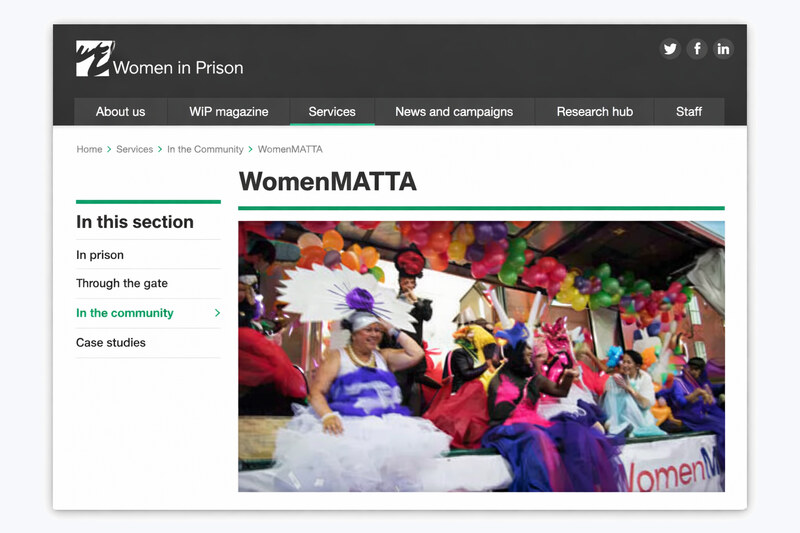Expand the In the community chevron
800x533 pixels.
point(217,313)
